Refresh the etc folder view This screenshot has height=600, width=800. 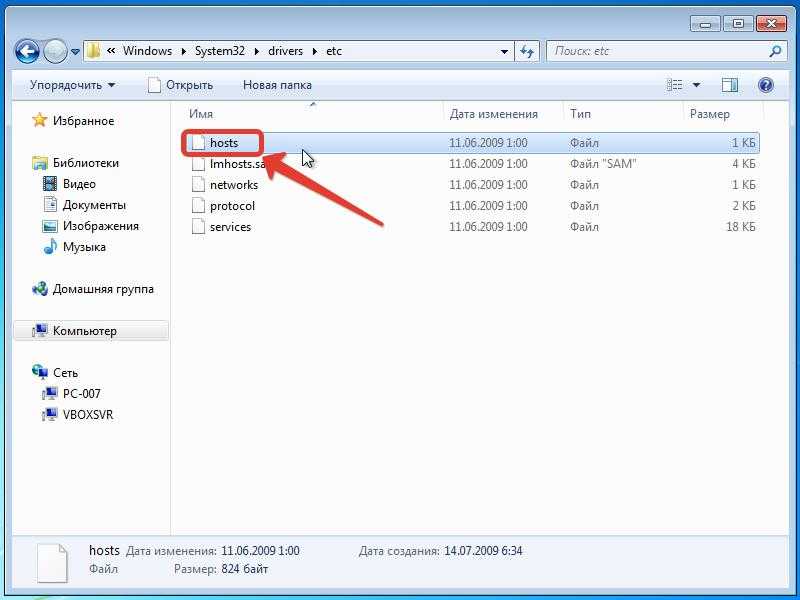(x=527, y=51)
